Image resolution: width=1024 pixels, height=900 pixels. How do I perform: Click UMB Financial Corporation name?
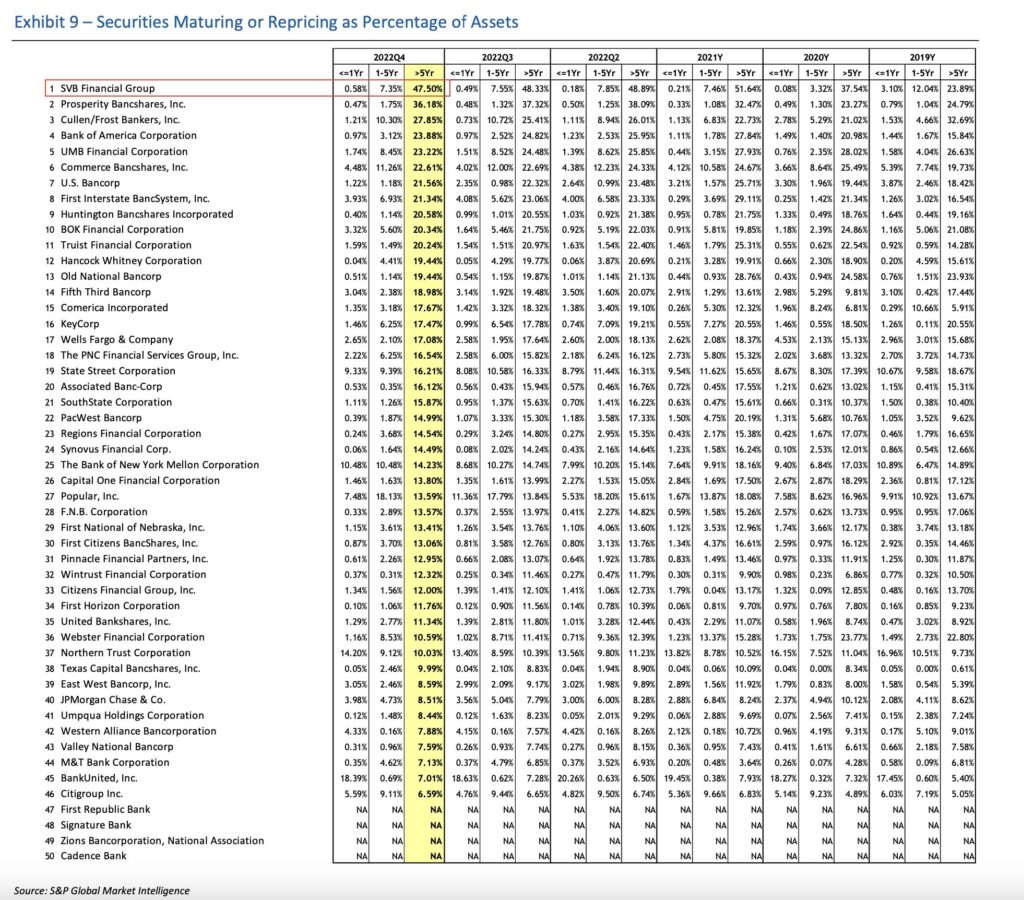124,151
